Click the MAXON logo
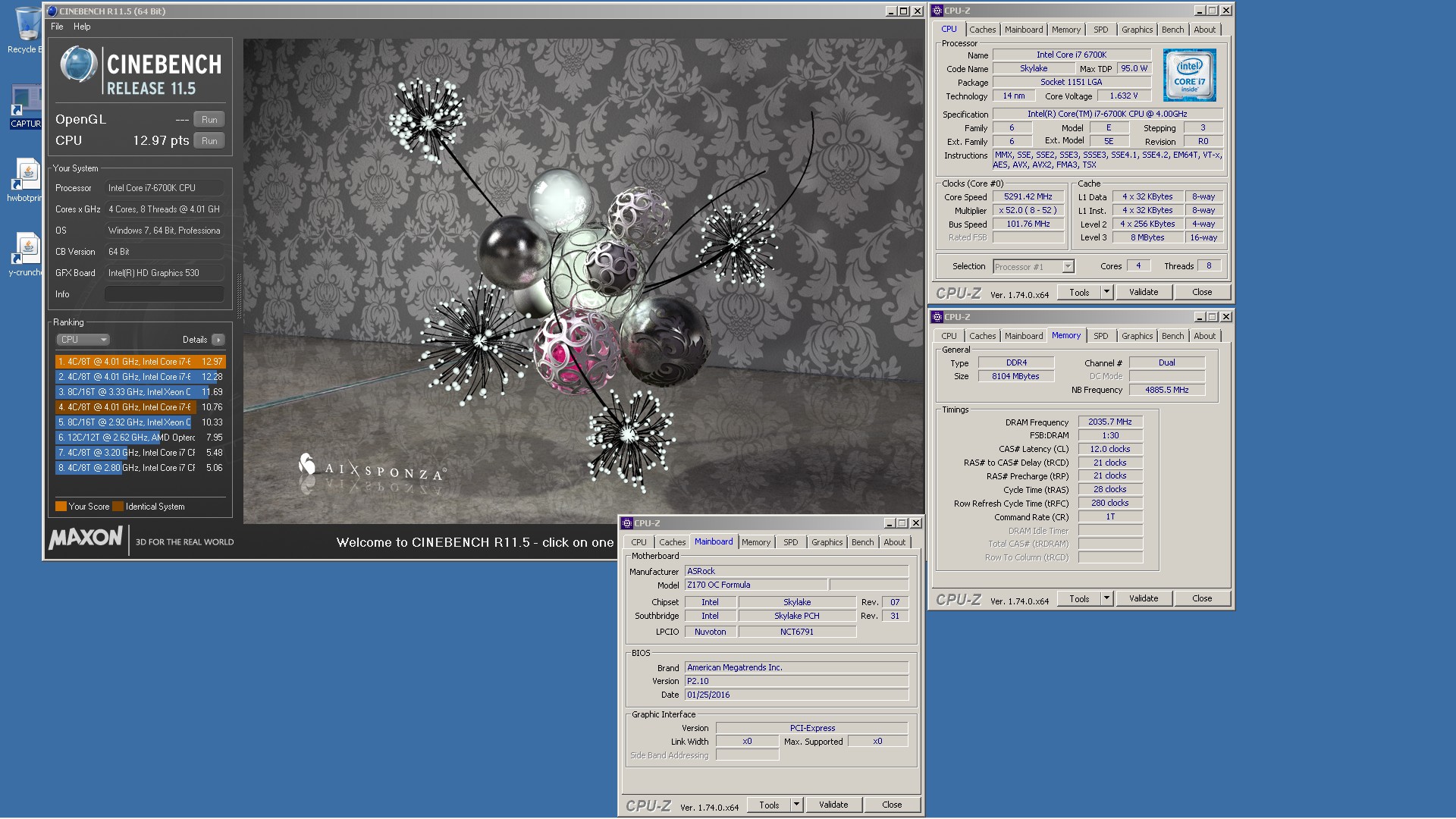The image size is (1456, 819). coord(85,538)
